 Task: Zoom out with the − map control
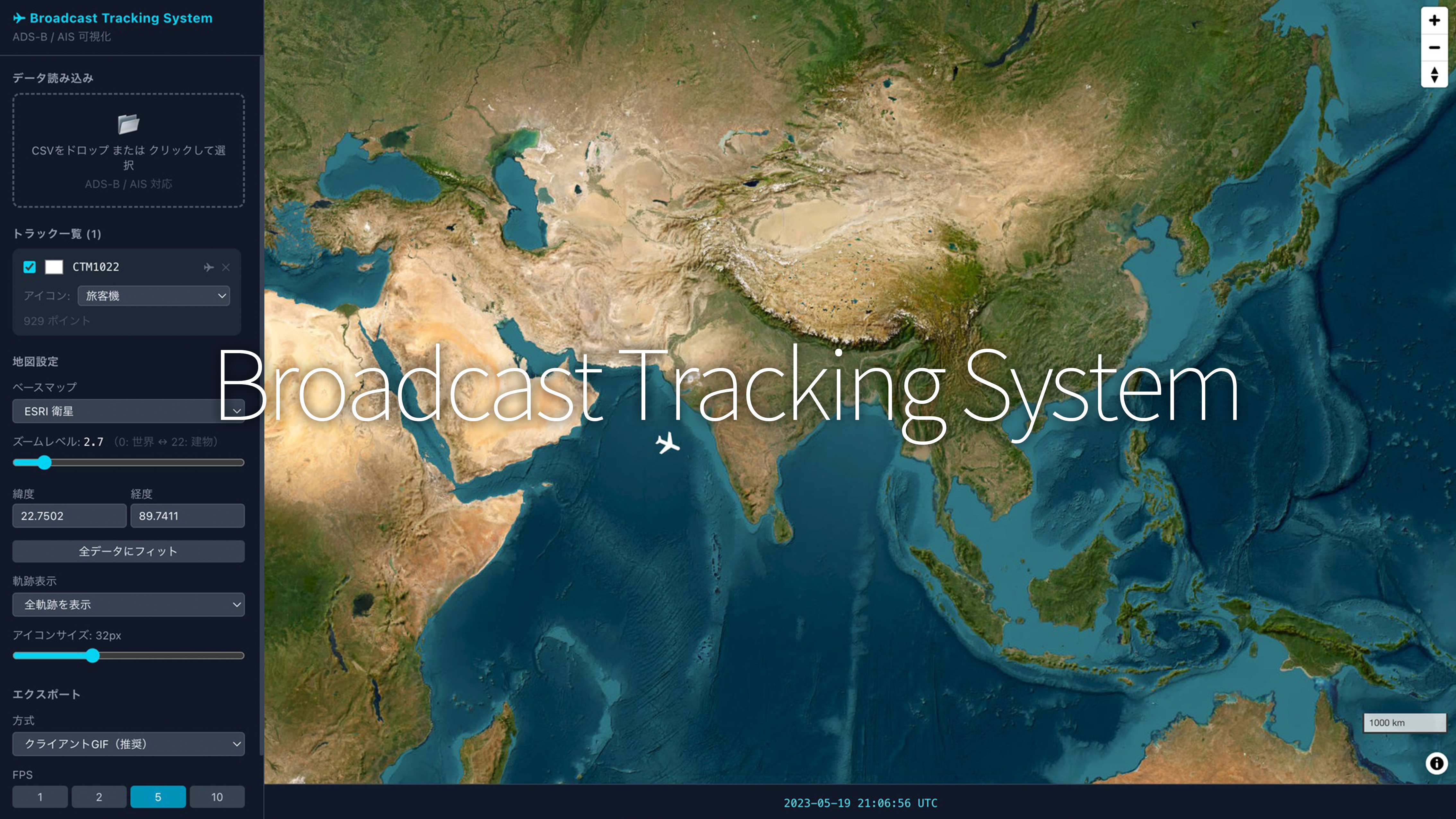click(1434, 48)
